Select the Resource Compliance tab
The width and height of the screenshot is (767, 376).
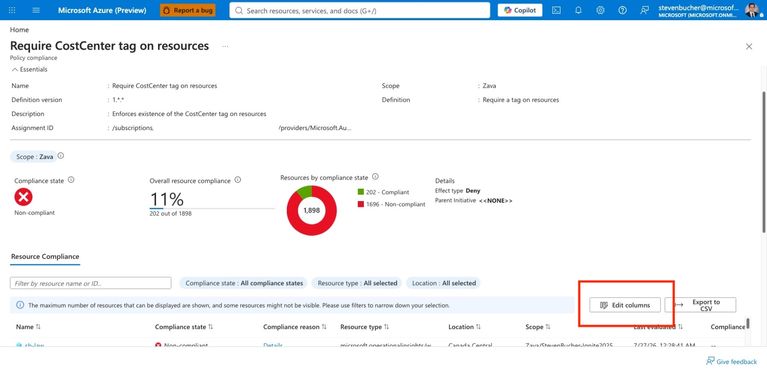click(45, 257)
